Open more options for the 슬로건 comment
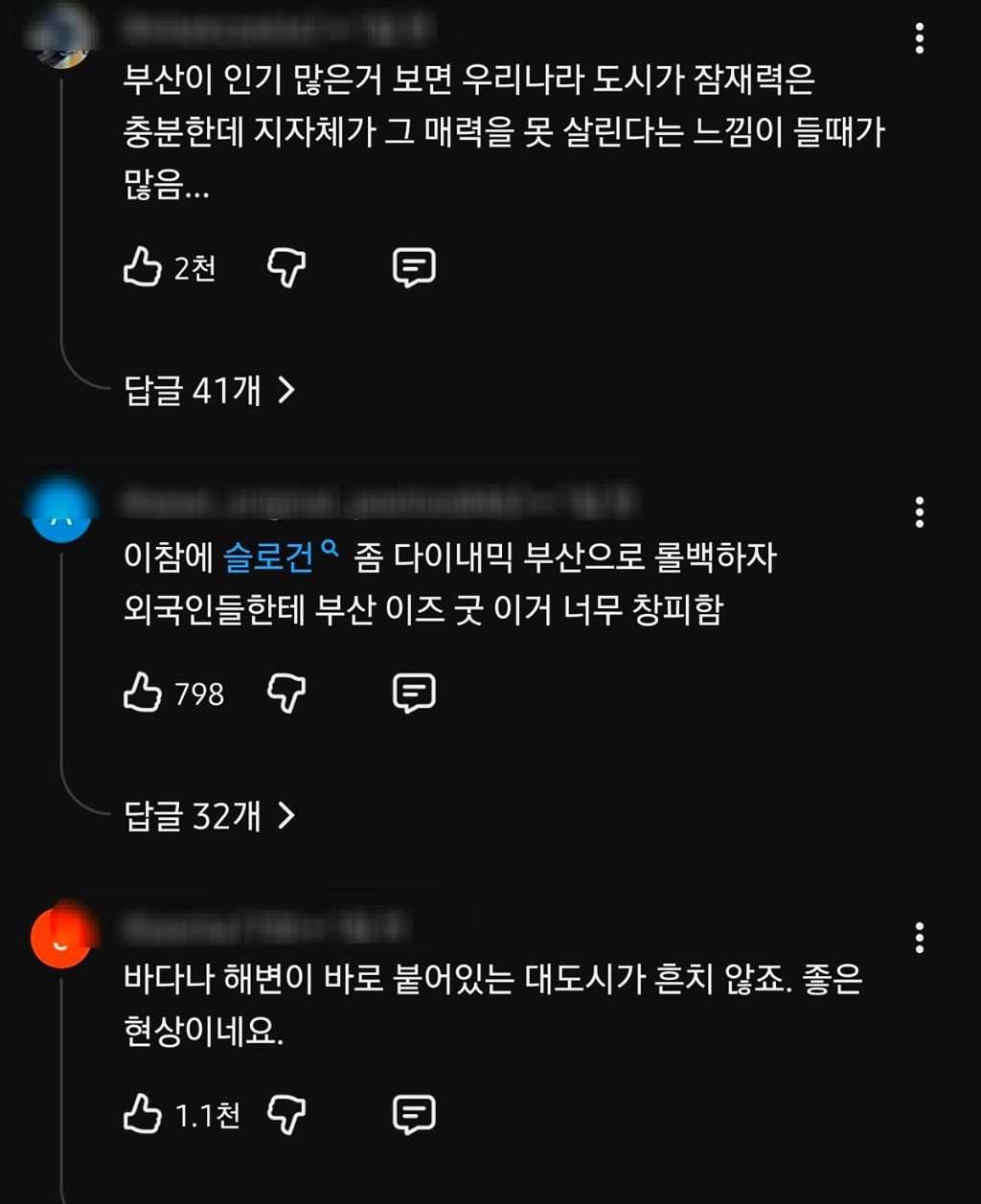The image size is (981, 1204). click(920, 512)
